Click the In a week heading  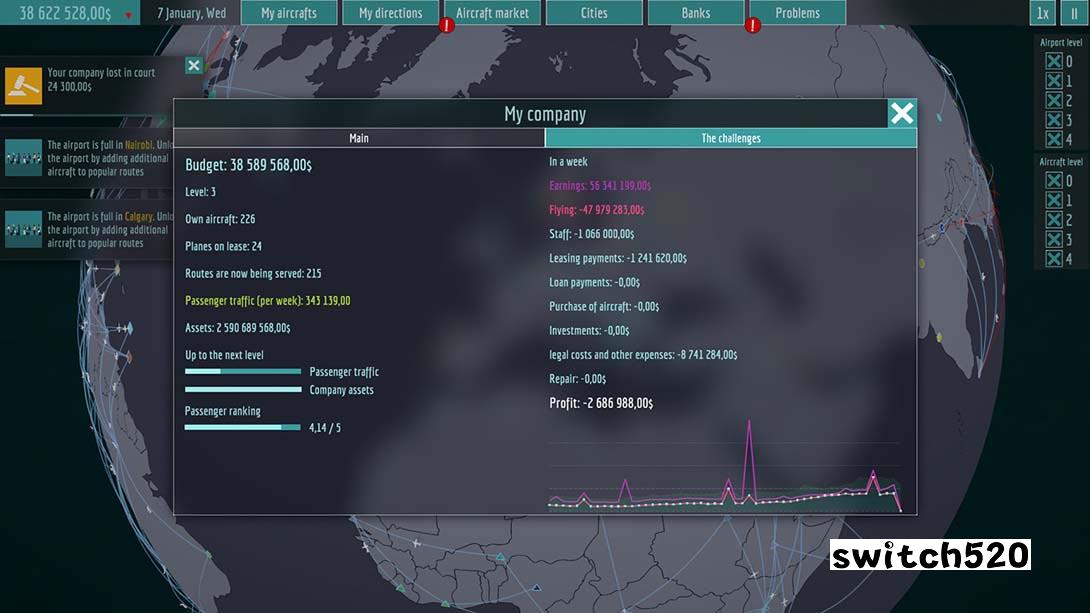[x=568, y=161]
